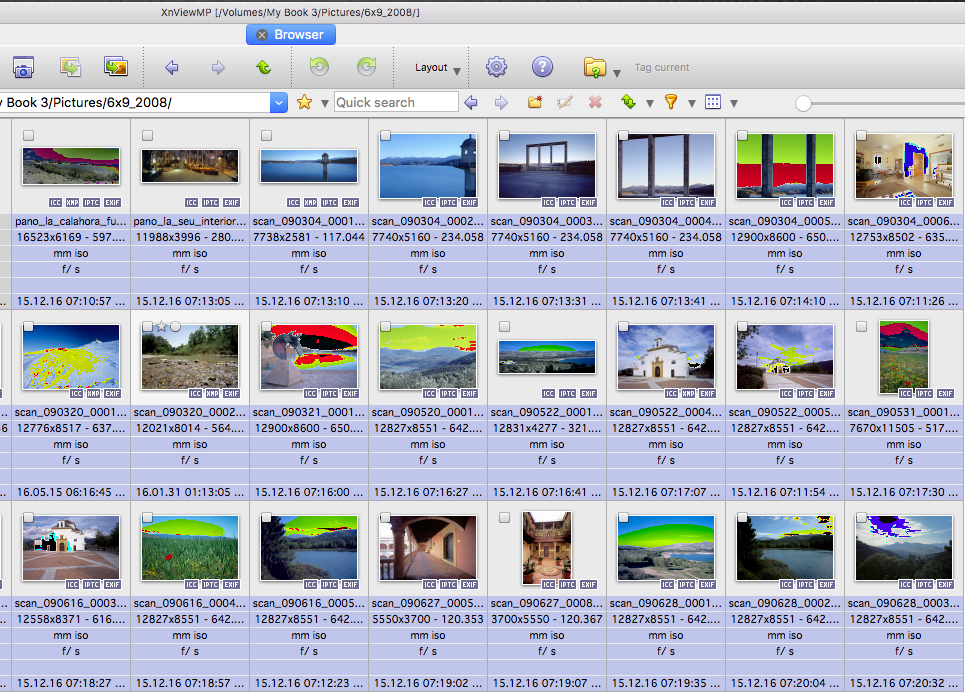Open the sort order dropdown arrow
965x692 pixels.
(x=649, y=103)
